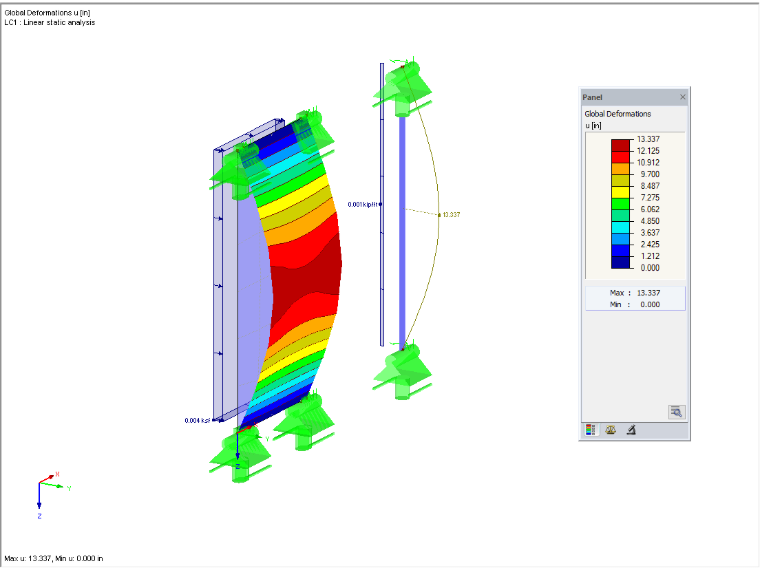Open the Panel's filter (microscope) tab

click(631, 430)
